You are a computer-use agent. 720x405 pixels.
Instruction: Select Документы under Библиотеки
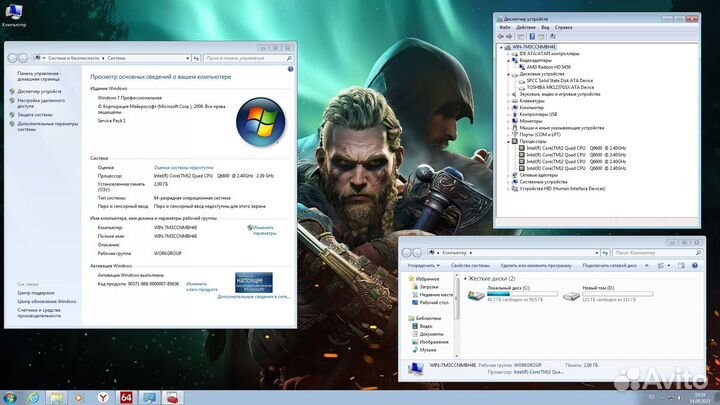coord(431,334)
